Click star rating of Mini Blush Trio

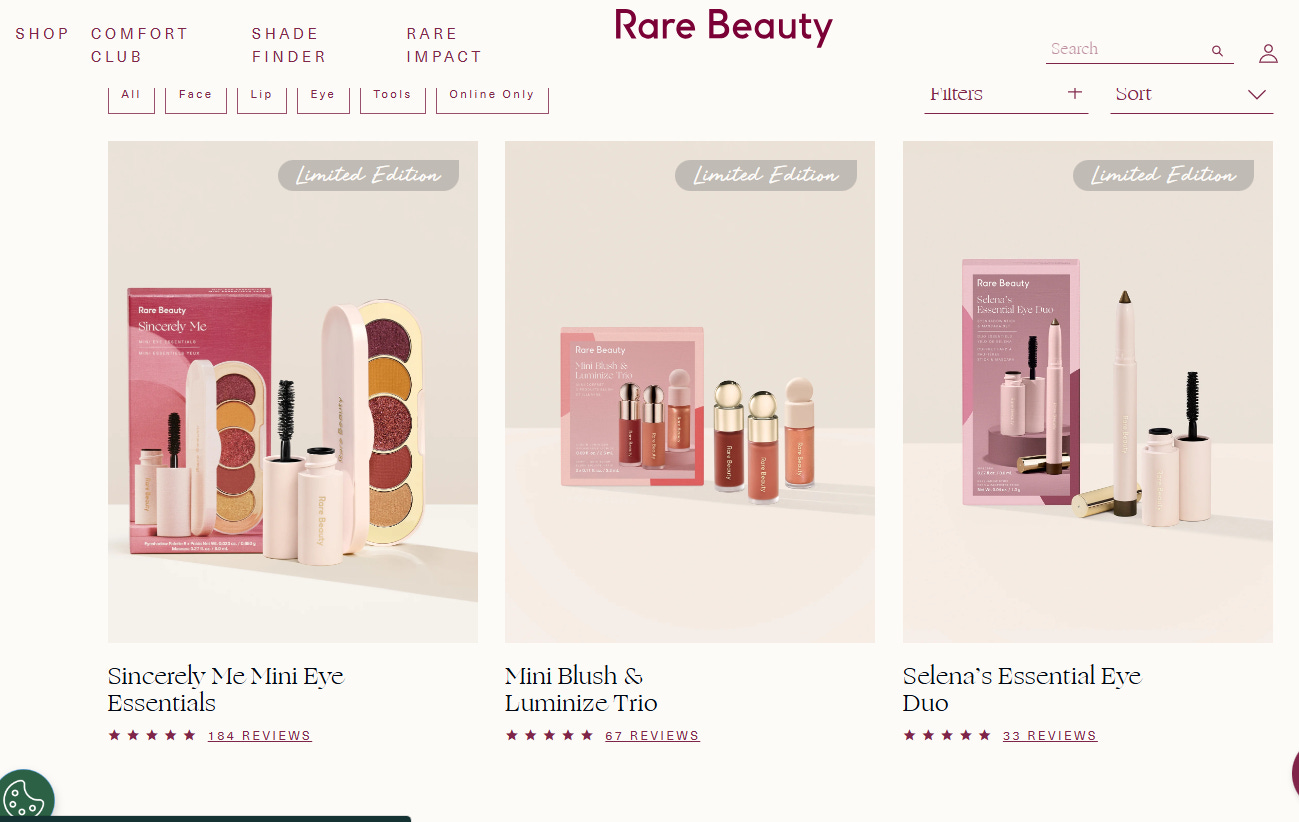[x=549, y=735]
